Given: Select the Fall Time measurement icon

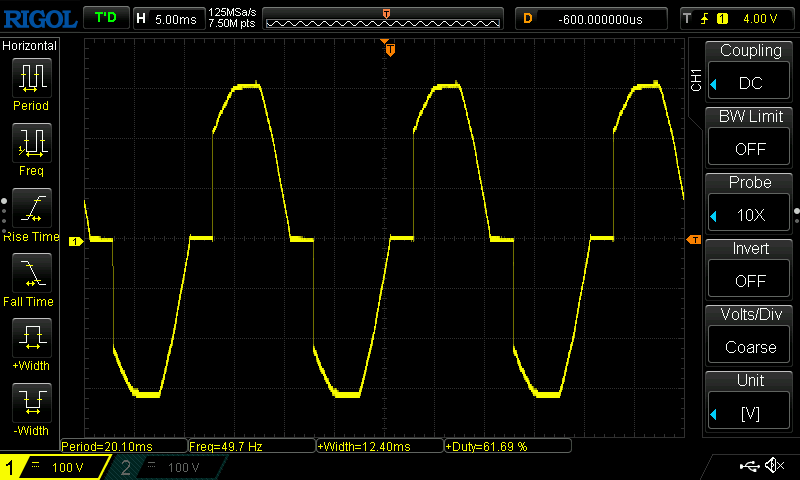Looking at the screenshot, I should pyautogui.click(x=32, y=273).
